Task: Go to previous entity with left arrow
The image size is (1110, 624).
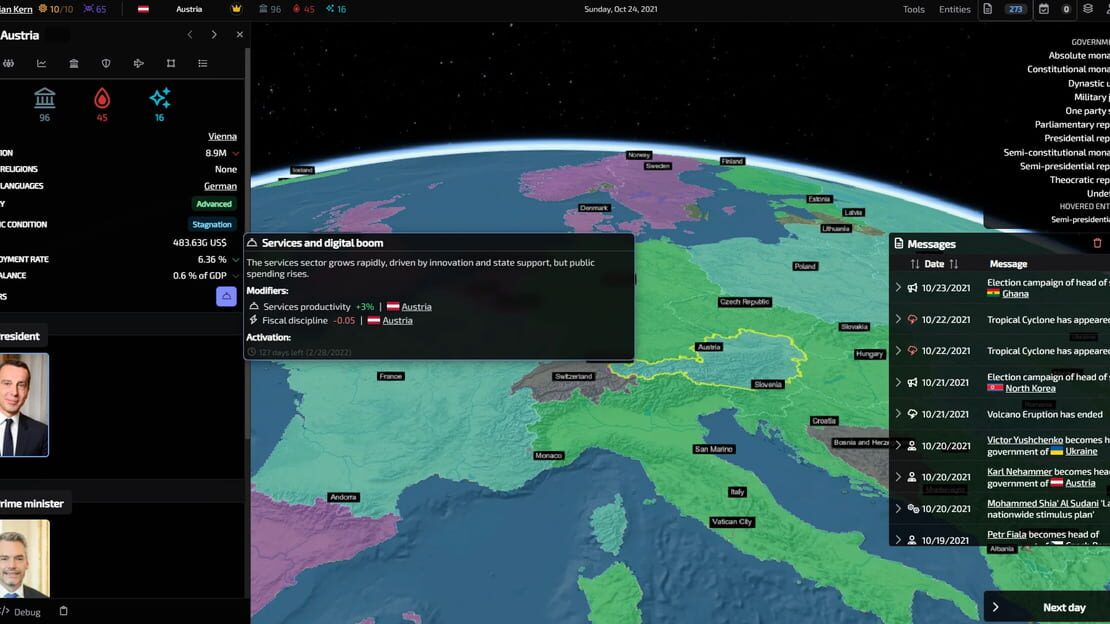Action: (x=190, y=35)
